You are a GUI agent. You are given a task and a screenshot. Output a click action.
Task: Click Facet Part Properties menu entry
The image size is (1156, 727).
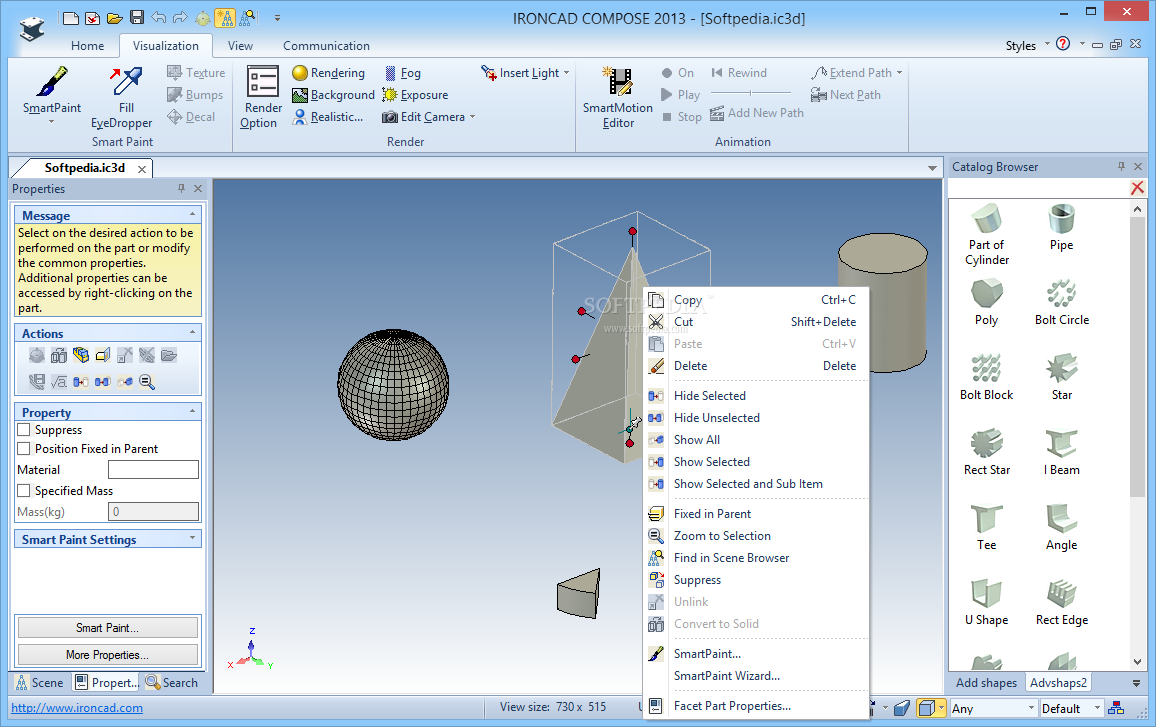(756, 706)
